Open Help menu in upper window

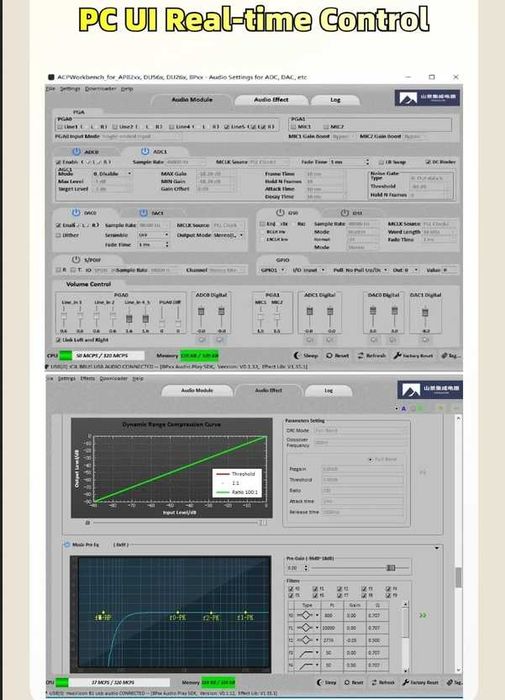coord(127,89)
